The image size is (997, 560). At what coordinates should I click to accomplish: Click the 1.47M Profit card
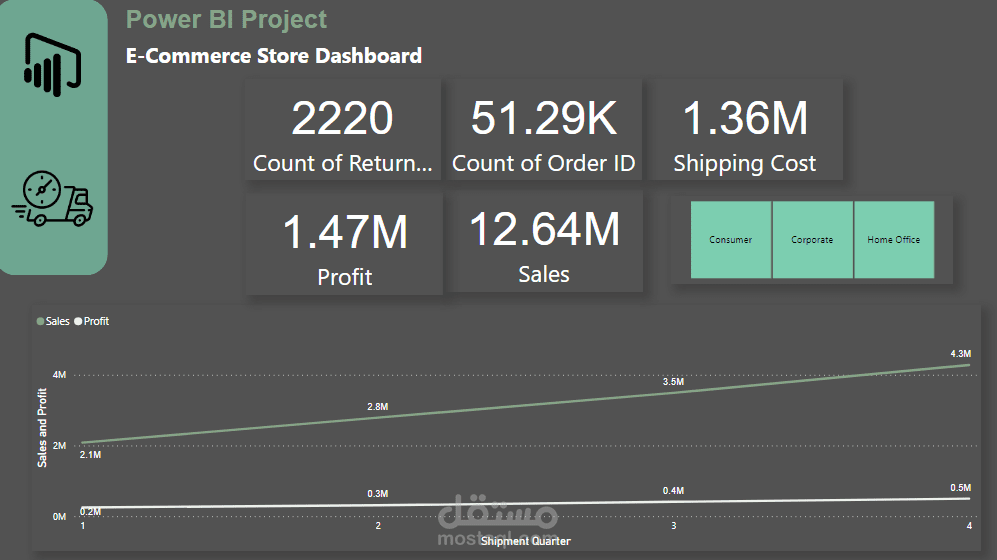point(344,243)
